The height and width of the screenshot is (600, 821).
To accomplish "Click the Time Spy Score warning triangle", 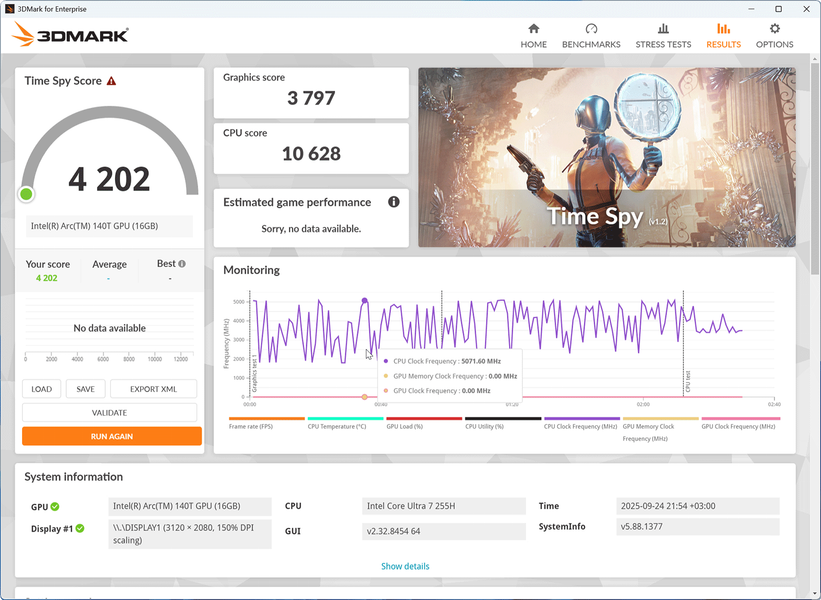I will [x=112, y=81].
